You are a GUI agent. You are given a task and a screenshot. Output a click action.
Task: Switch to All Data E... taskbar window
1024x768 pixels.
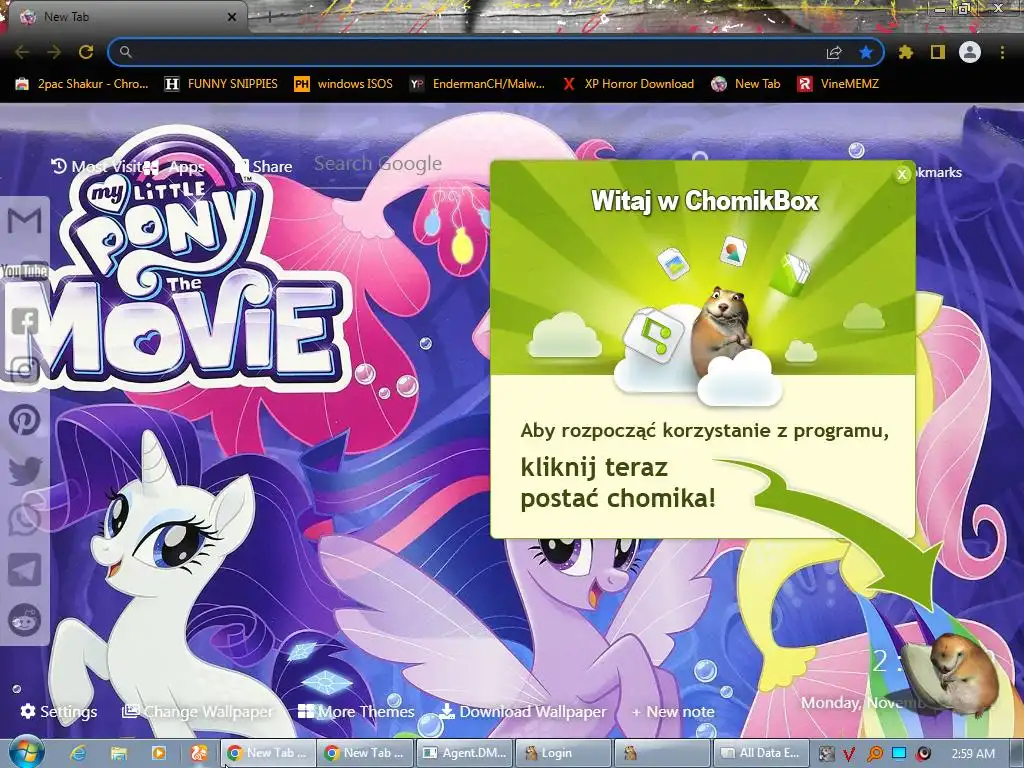[x=761, y=753]
